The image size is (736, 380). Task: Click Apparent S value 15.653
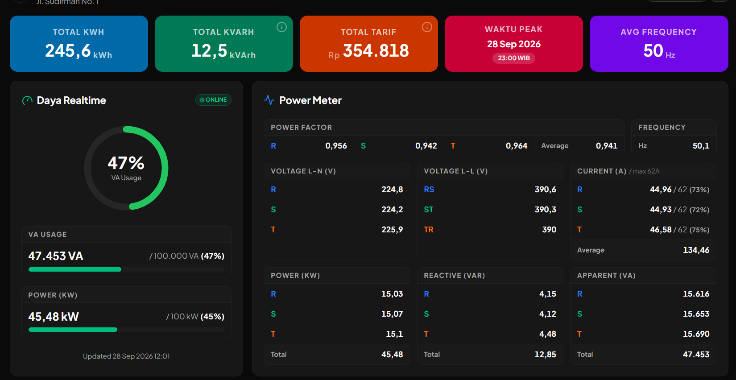pyautogui.click(x=696, y=314)
